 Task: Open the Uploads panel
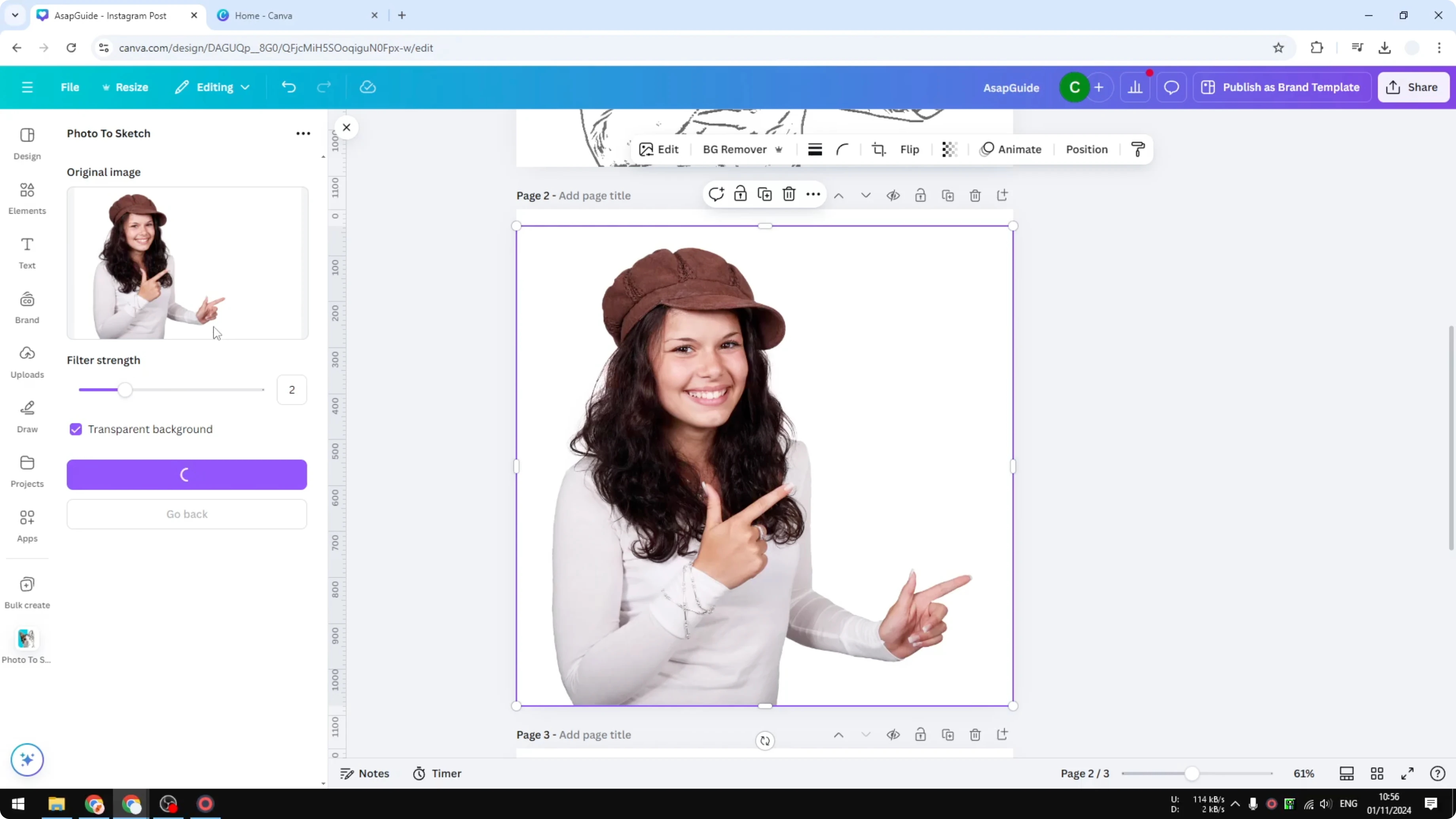point(27,362)
